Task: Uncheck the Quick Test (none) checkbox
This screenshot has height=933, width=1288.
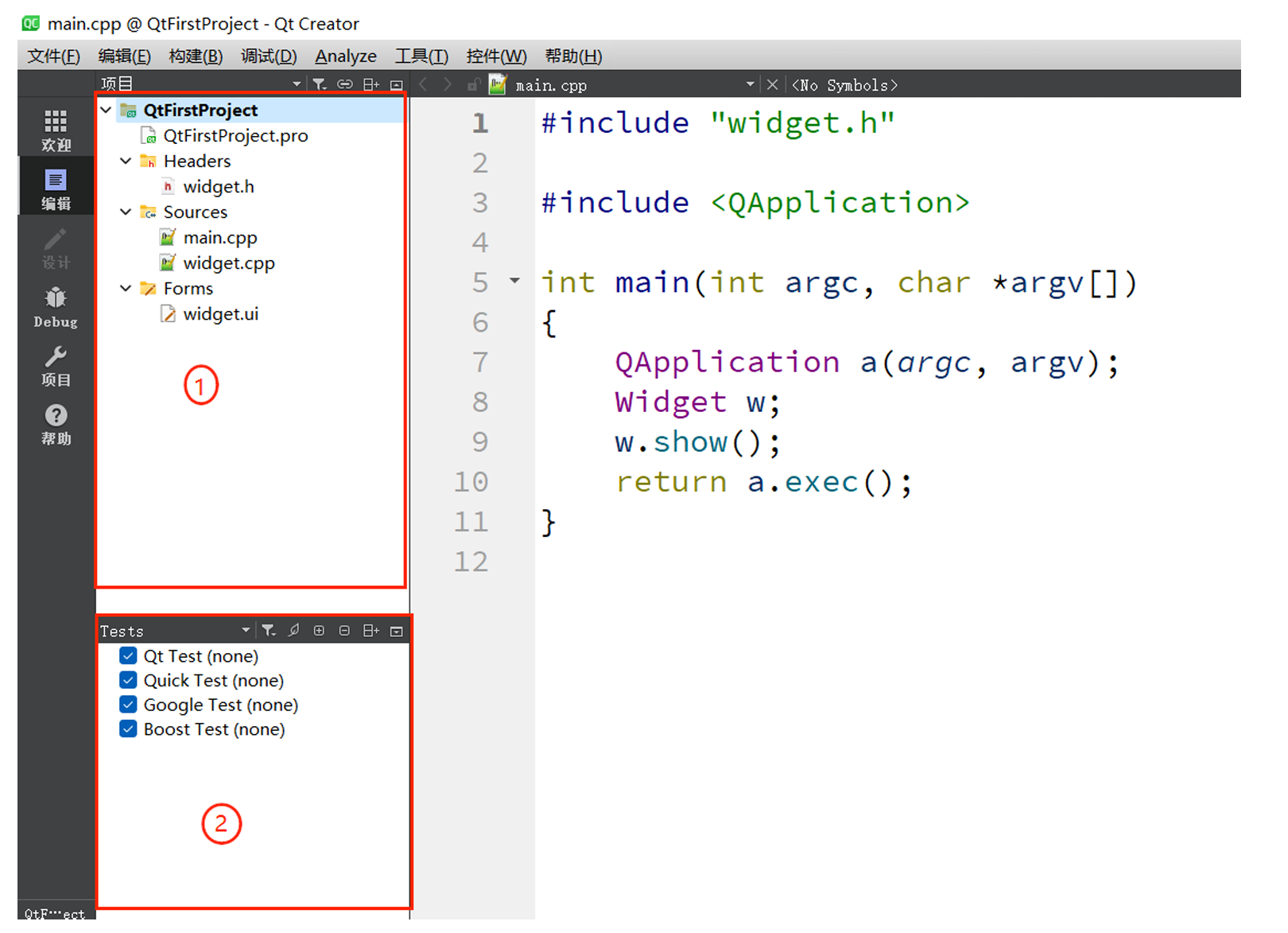Action: 128,680
